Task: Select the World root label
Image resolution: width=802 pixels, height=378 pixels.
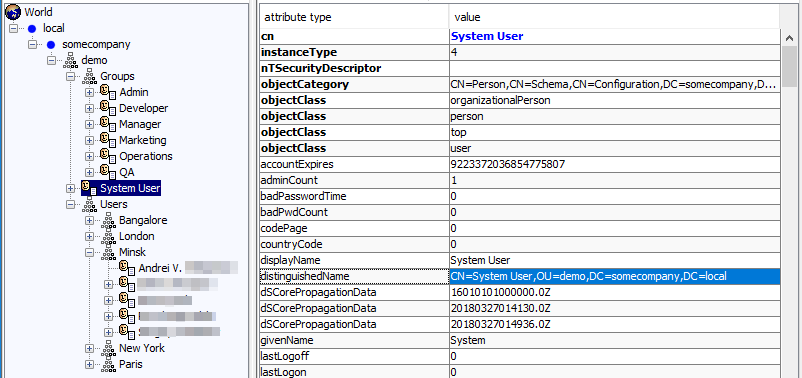Action: [38, 12]
